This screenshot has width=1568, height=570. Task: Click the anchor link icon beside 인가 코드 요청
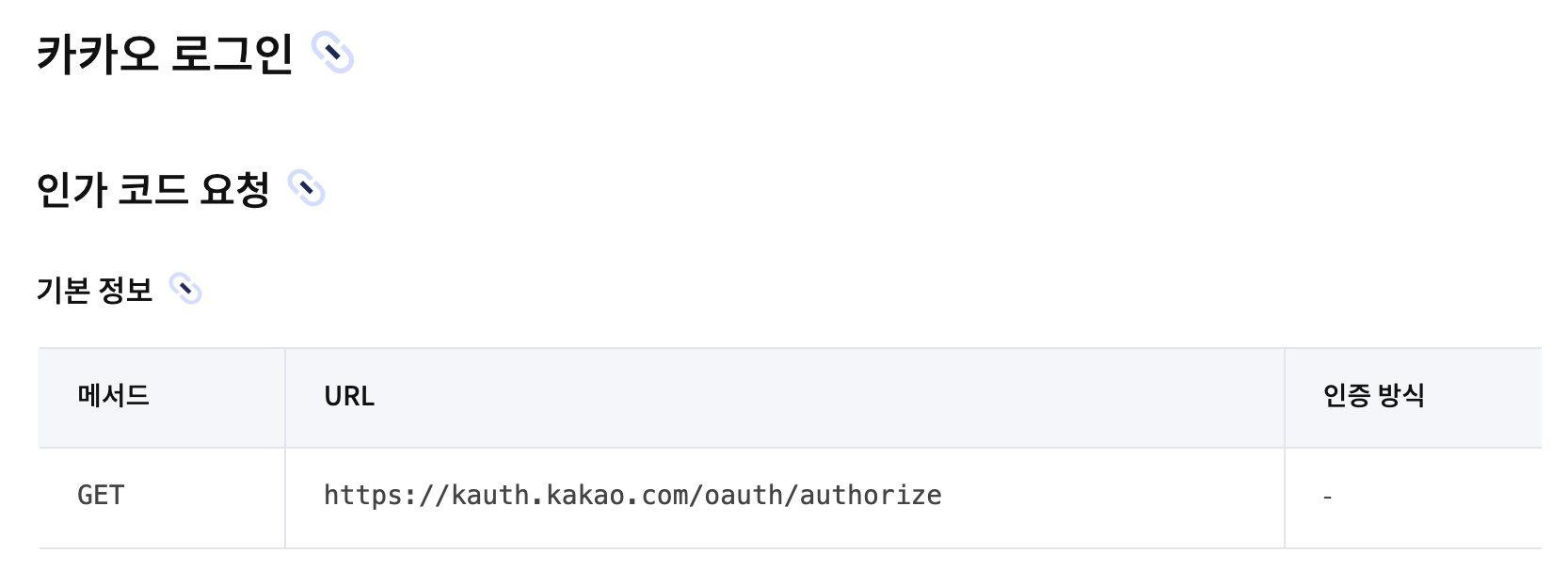click(x=306, y=188)
